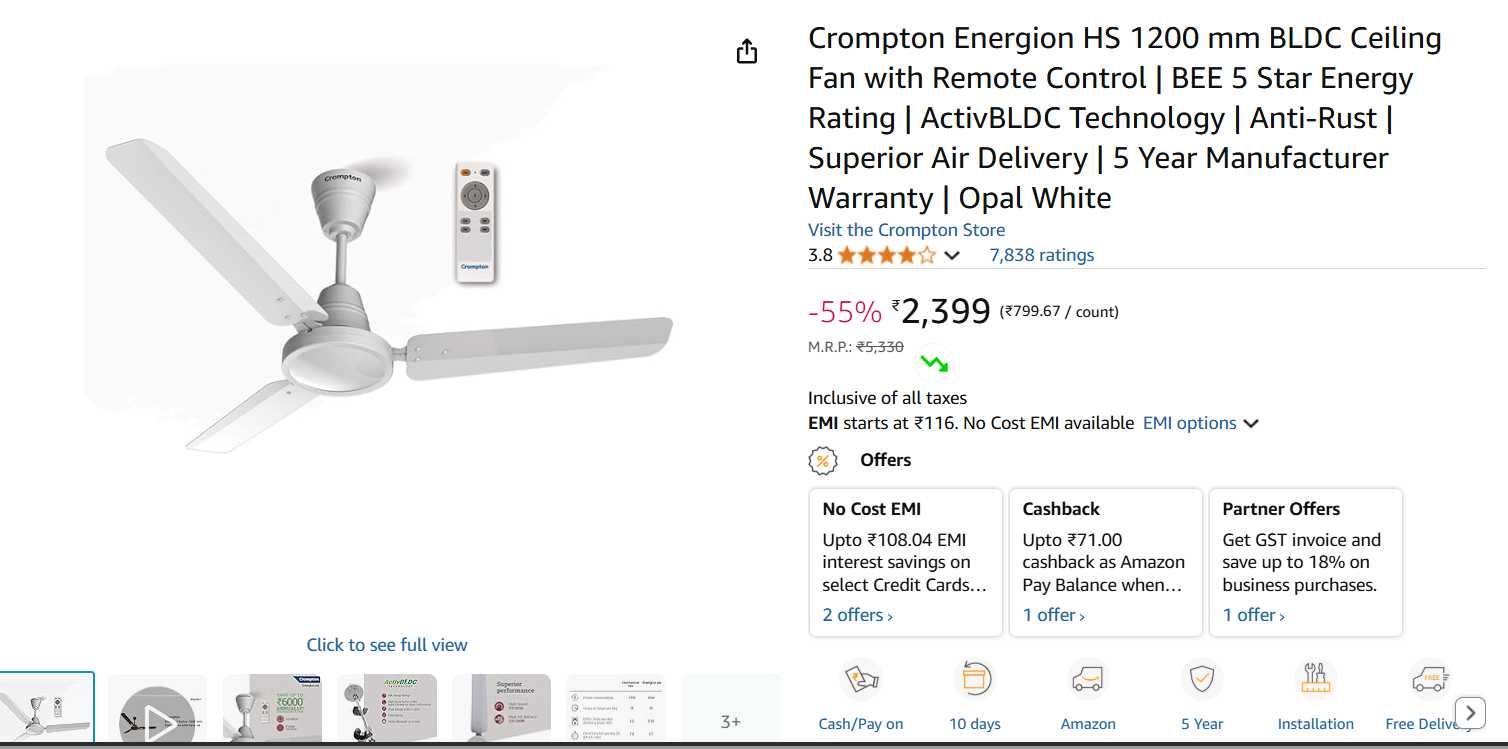Open 1 offer under Cashback
Screen dimensions: 1508x749
click(x=1053, y=615)
